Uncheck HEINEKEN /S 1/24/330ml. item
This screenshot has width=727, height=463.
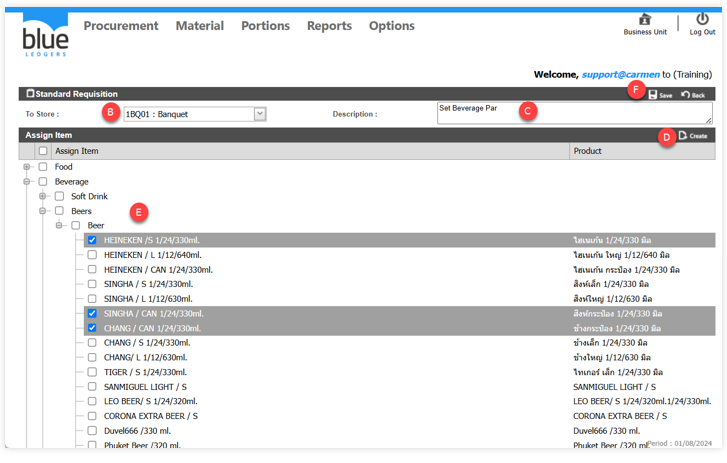pyautogui.click(x=92, y=240)
